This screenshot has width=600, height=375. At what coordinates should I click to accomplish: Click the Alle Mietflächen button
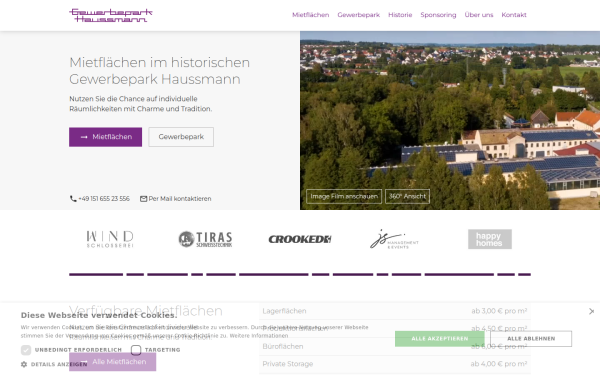click(112, 362)
